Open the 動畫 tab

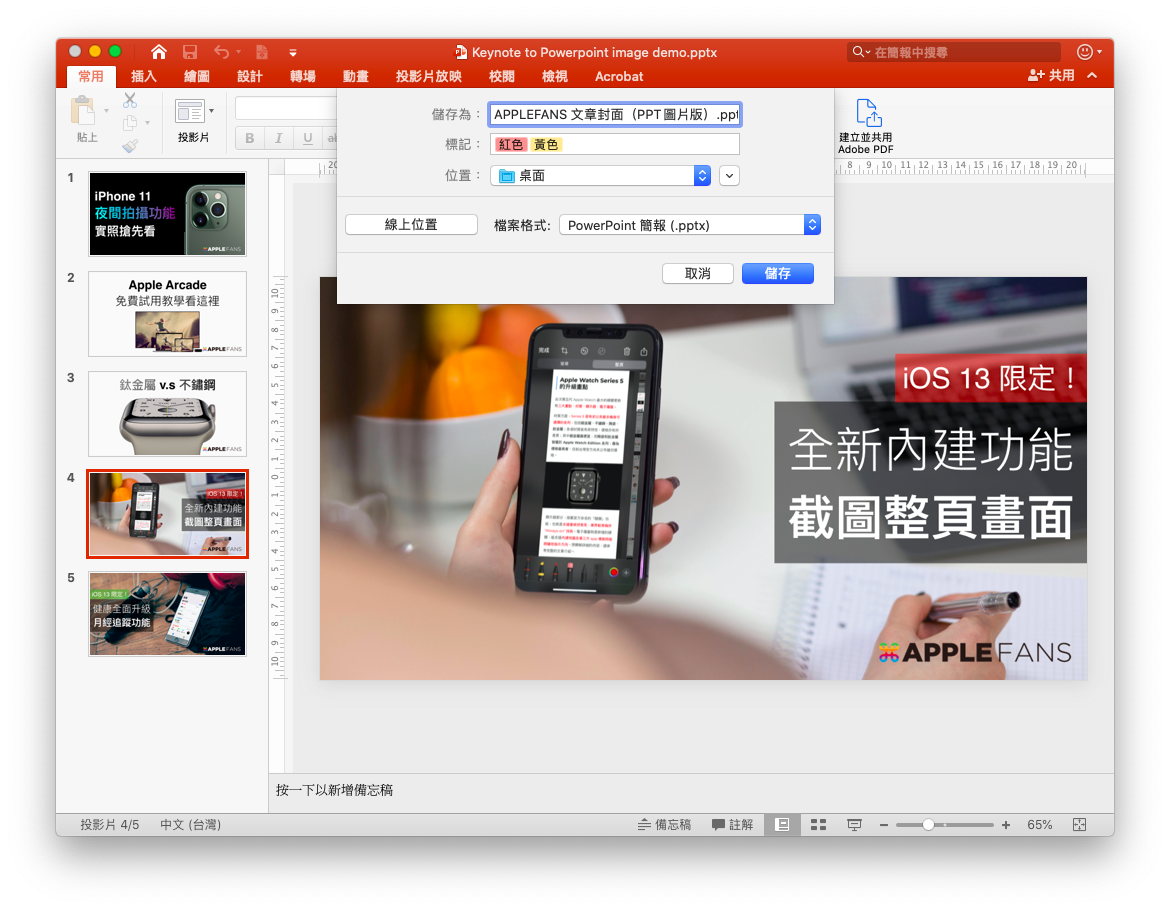click(x=356, y=76)
